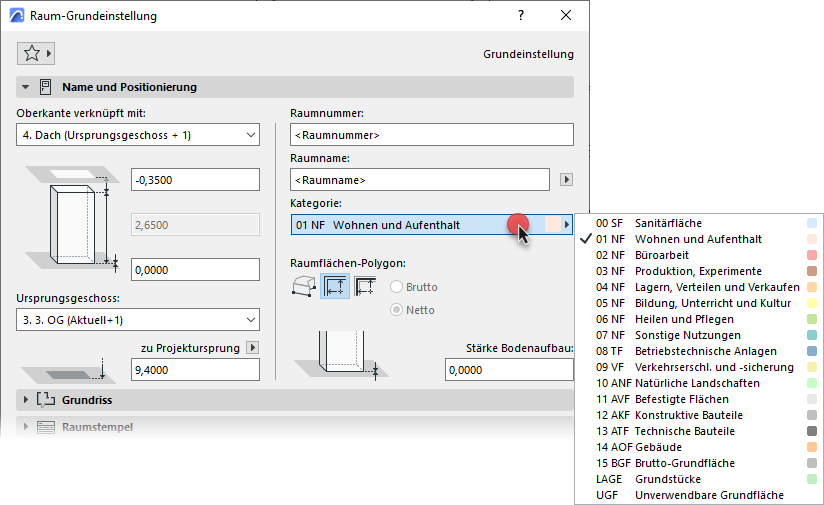
Task: Choose UGF Unverwendbare Grundfläche
Action: 699,496
